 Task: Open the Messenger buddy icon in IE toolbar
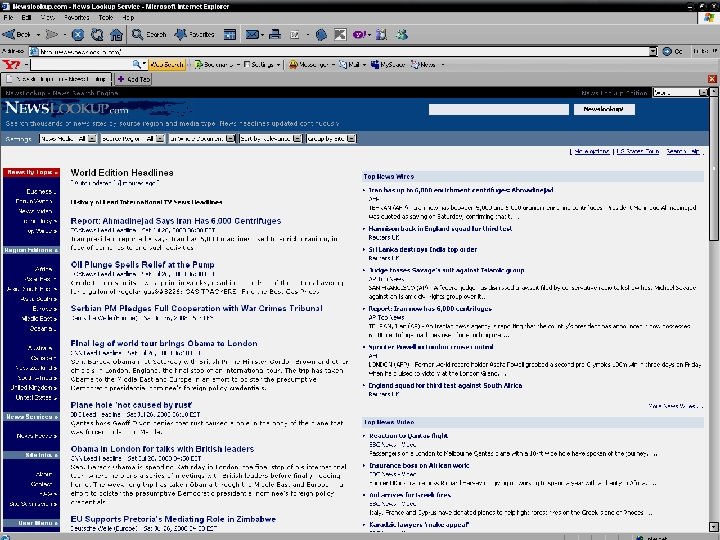point(401,34)
